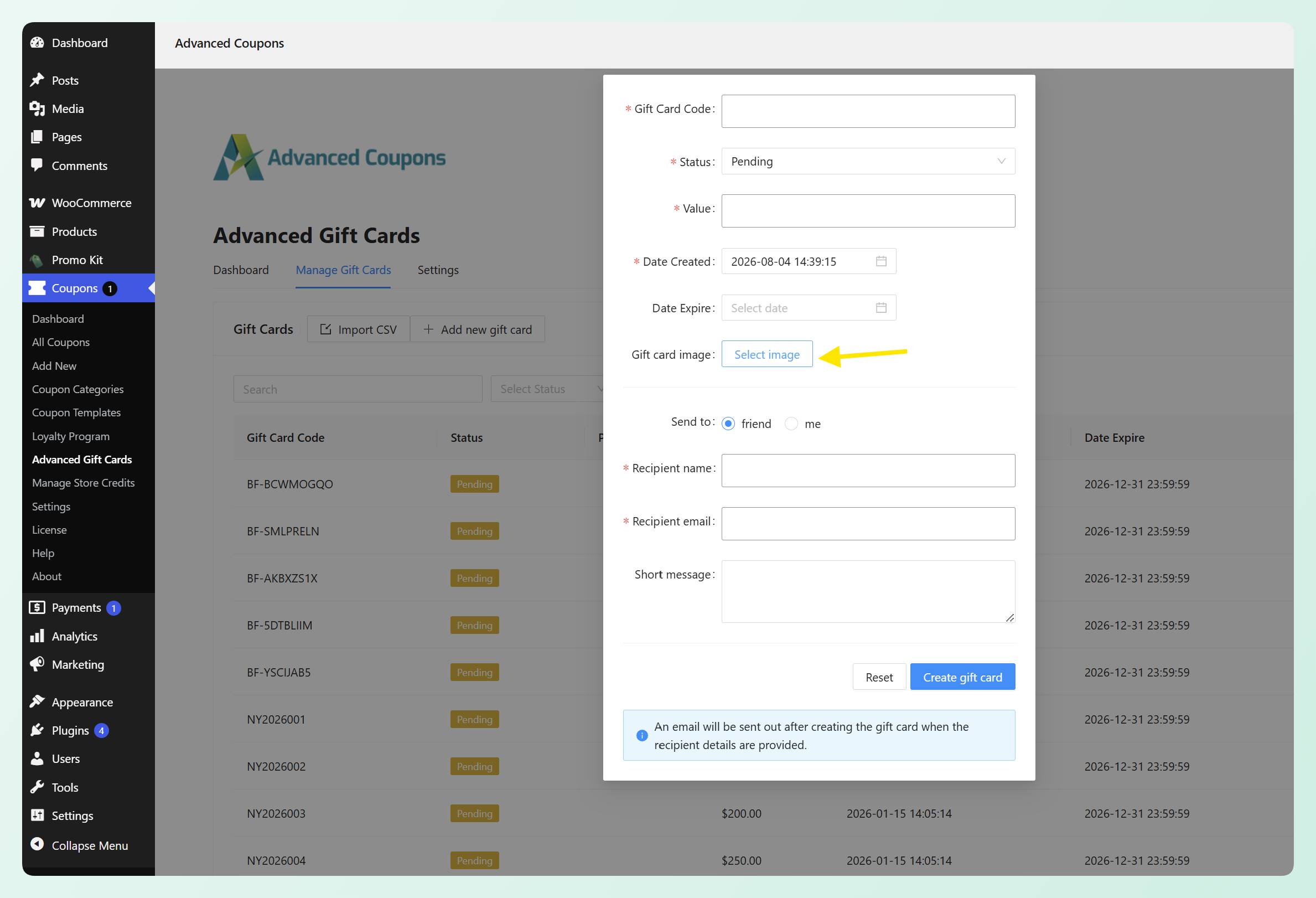This screenshot has width=1316, height=898.
Task: Click the Gift Card Code column header
Action: point(286,437)
